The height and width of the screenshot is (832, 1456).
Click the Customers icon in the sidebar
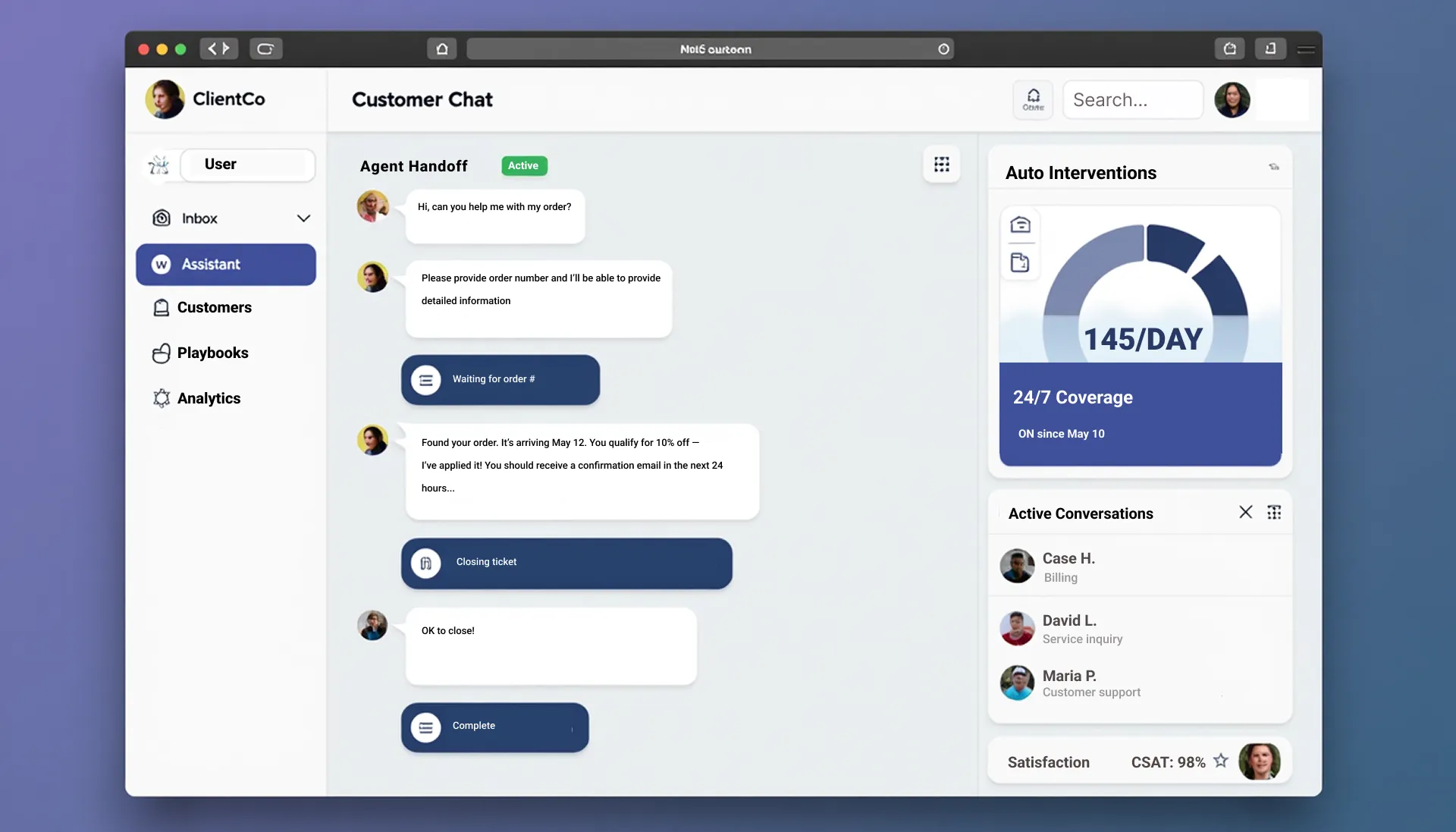161,308
